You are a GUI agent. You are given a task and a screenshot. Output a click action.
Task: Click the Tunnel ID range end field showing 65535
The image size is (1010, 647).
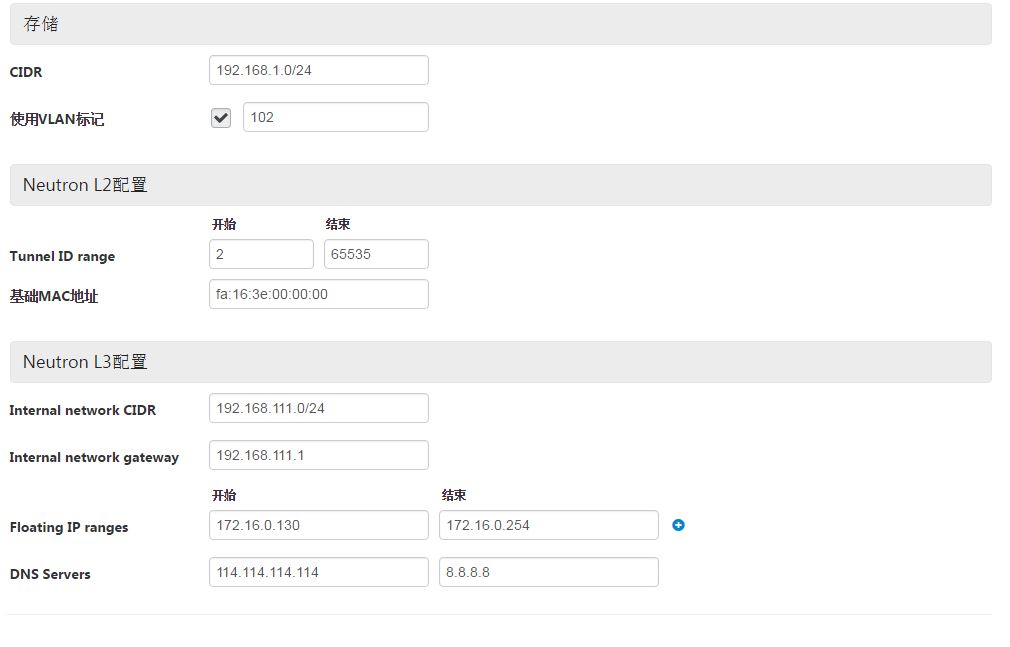tap(376, 253)
